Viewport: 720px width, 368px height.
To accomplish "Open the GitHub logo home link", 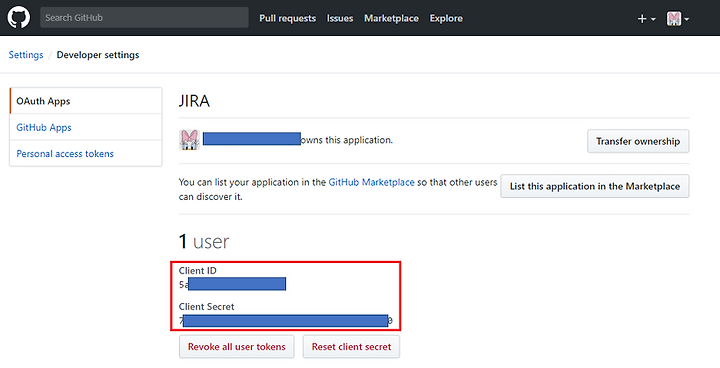I will pyautogui.click(x=19, y=18).
